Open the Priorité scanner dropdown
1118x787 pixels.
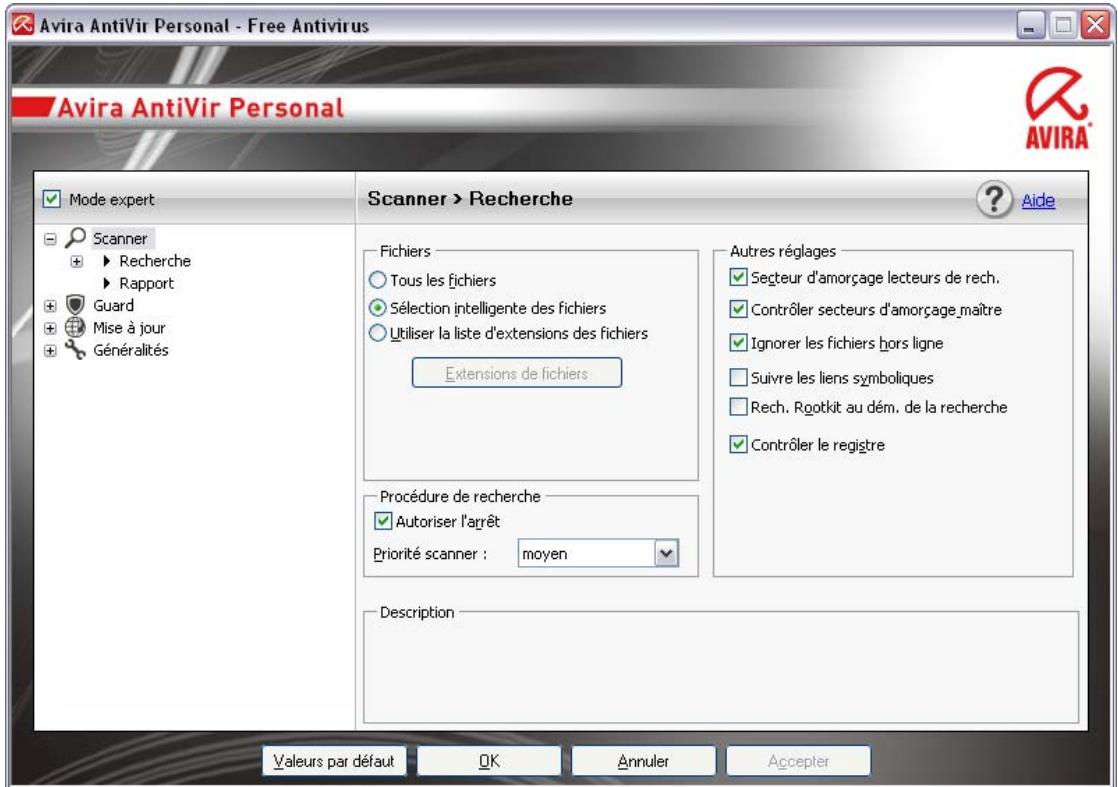tap(666, 553)
